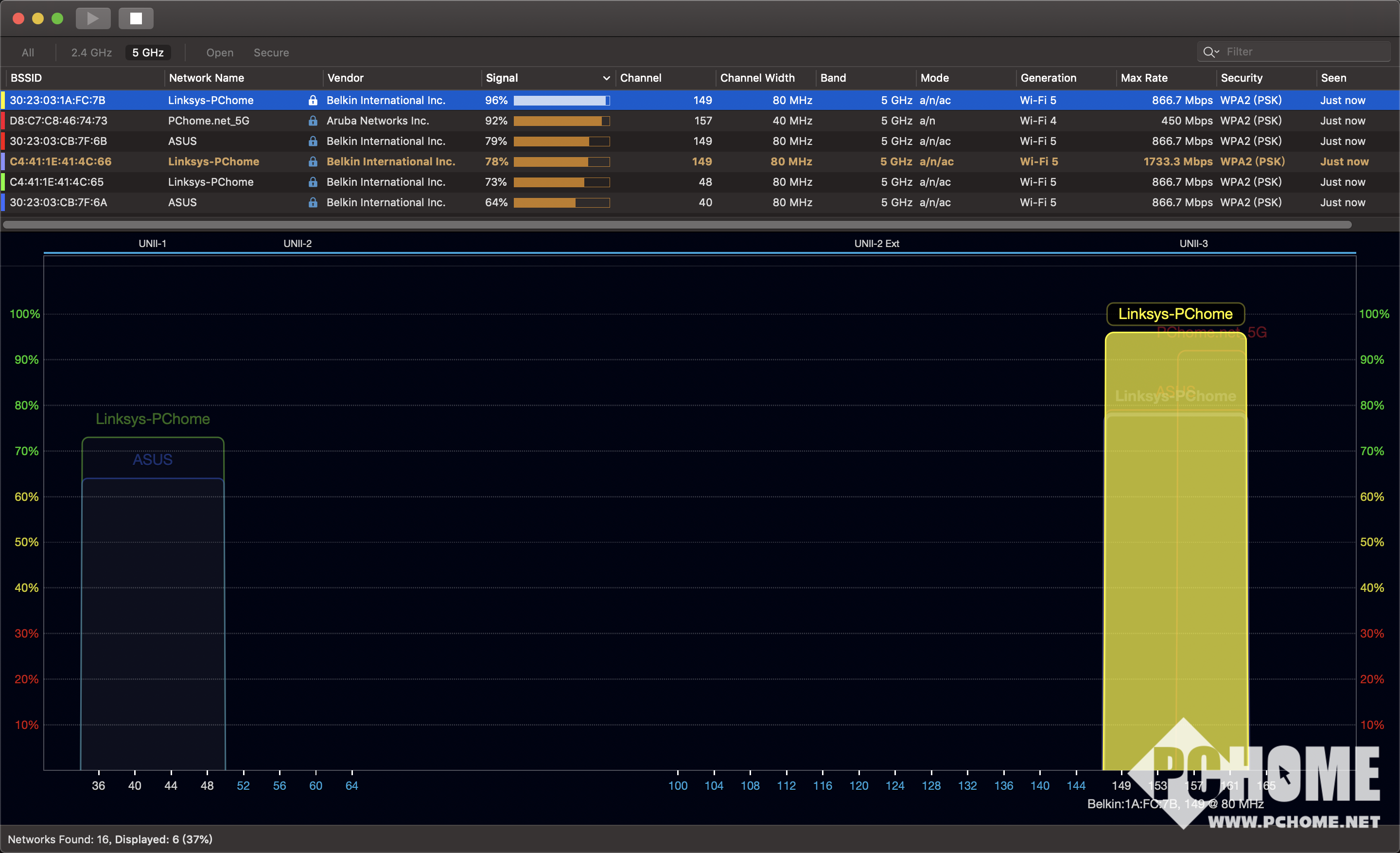Sort by Mode column header
This screenshot has height=853, width=1400.
click(x=935, y=78)
